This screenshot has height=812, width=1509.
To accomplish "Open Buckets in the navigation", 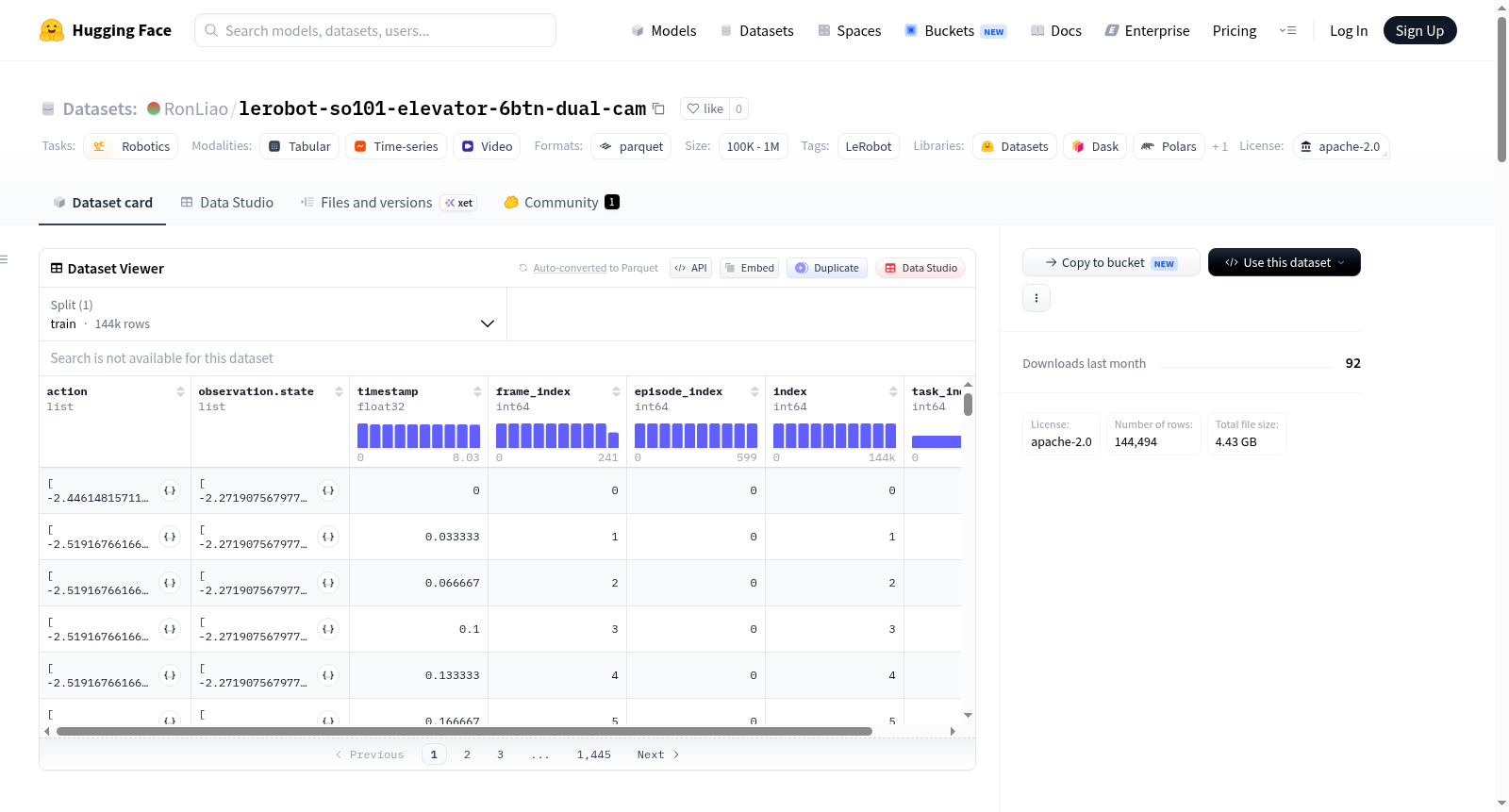I will pos(956,30).
